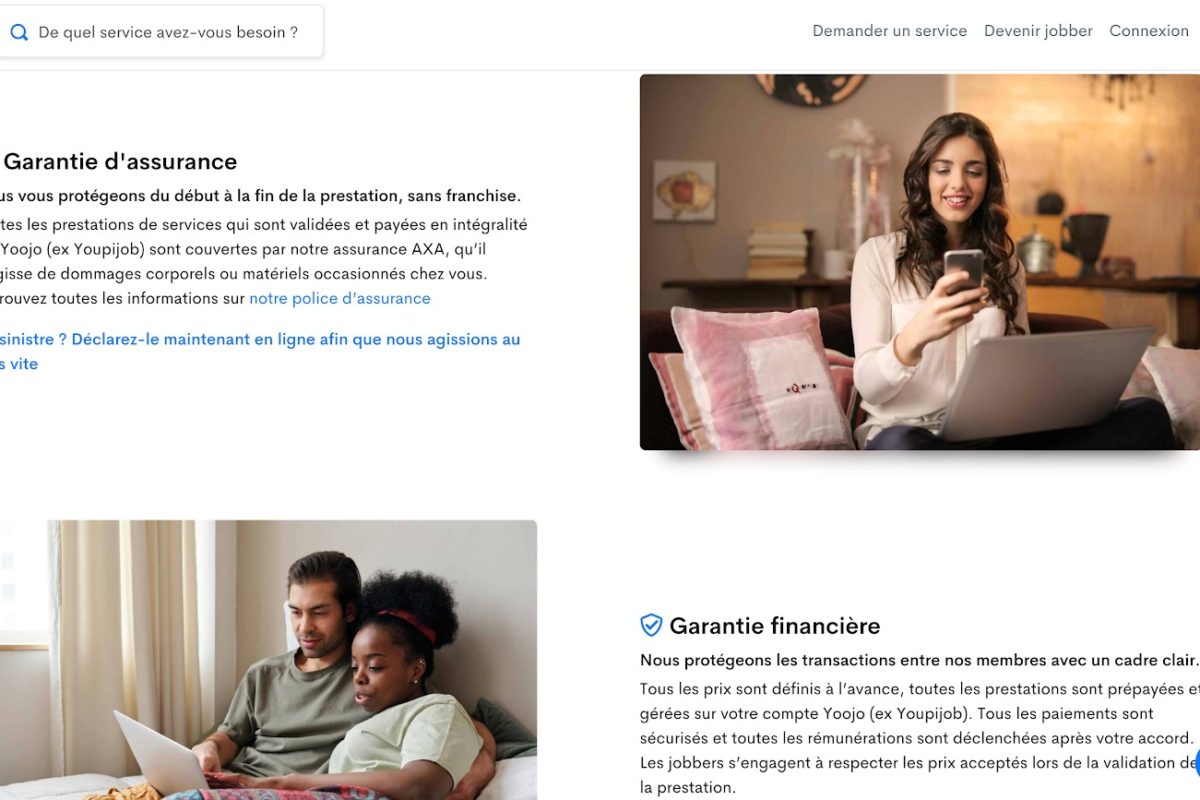The image size is (1200, 800).
Task: Go to 'Devenir jobber' page
Action: [x=1038, y=31]
